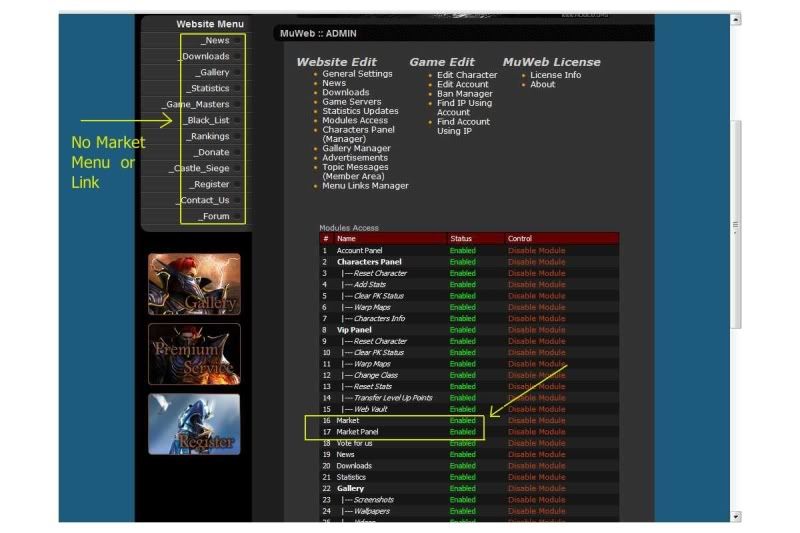Click the Premium Service banner
Screen dimensions: 800x533
[x=194, y=354]
